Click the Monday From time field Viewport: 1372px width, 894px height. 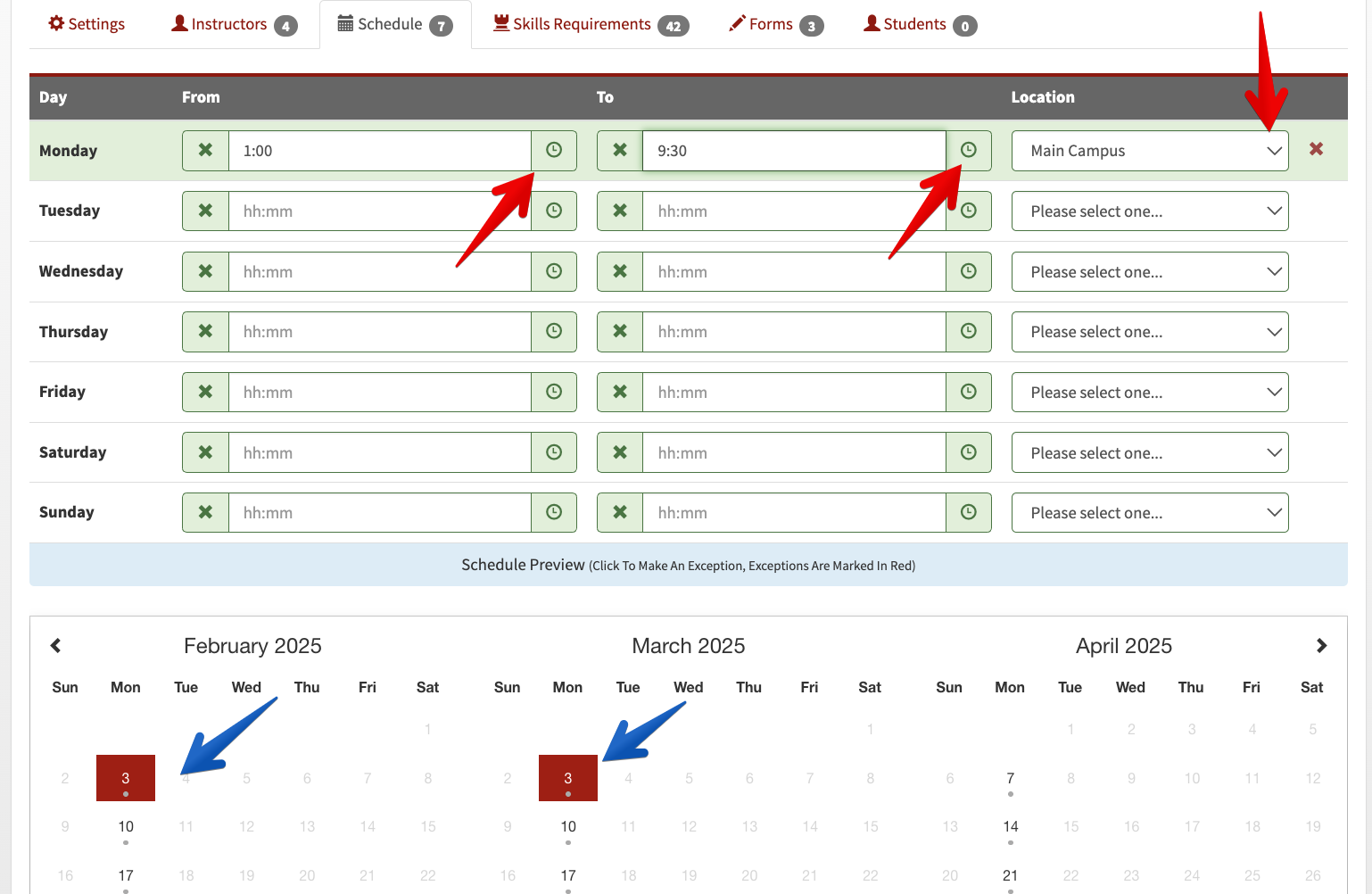pyautogui.click(x=380, y=151)
